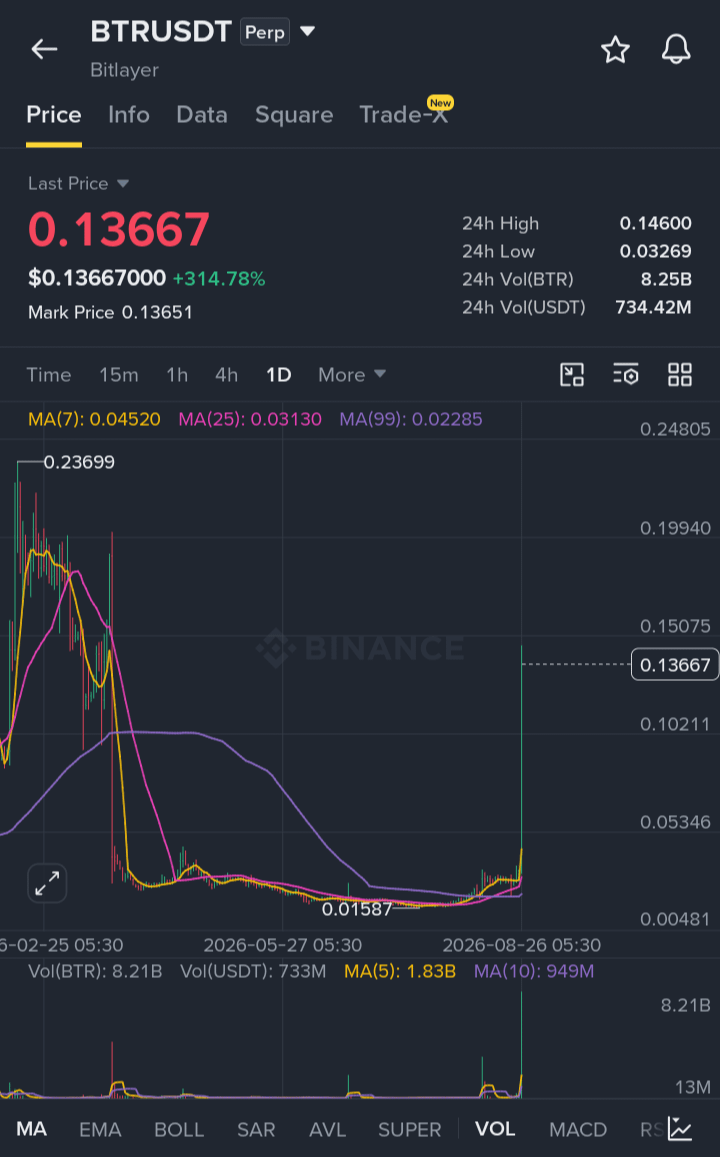
Task: Switch to the Info tab
Action: pos(129,115)
